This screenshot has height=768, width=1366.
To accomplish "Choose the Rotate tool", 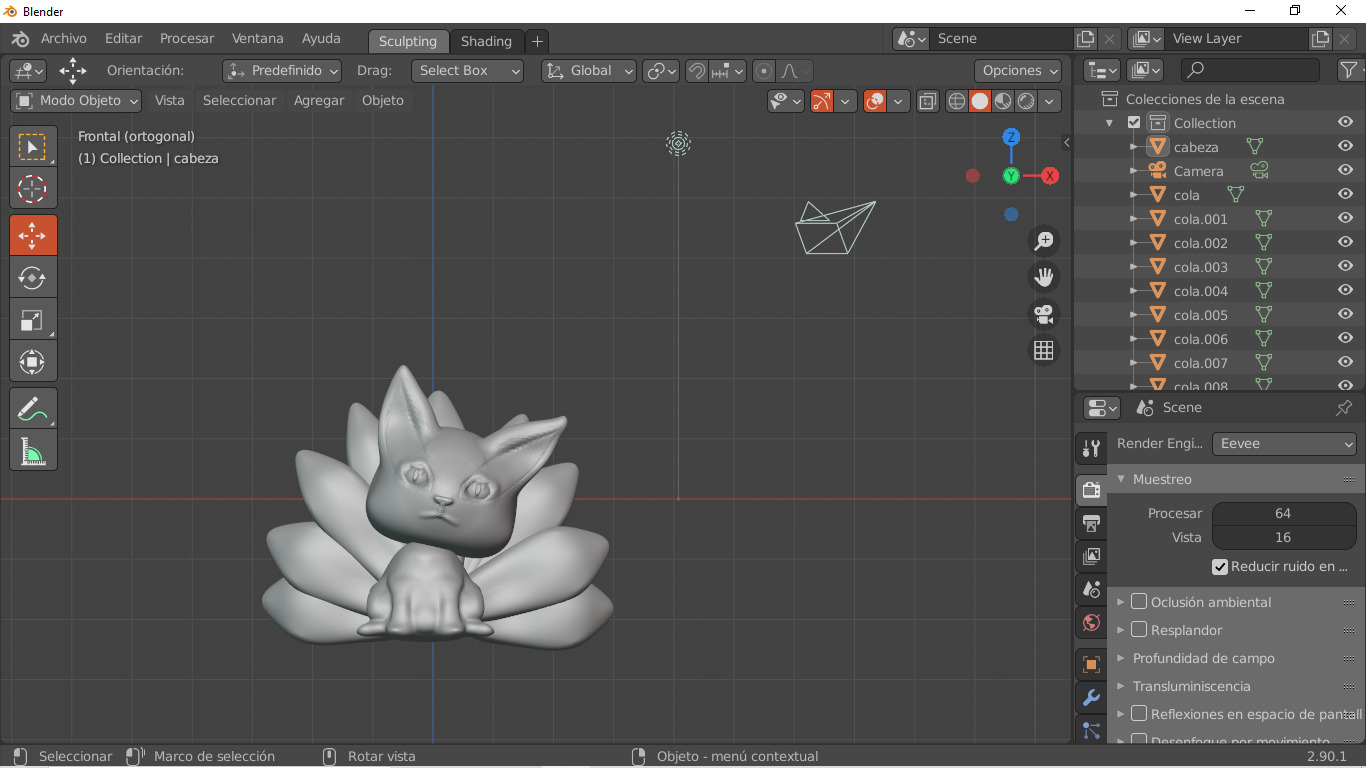I will pos(33,278).
